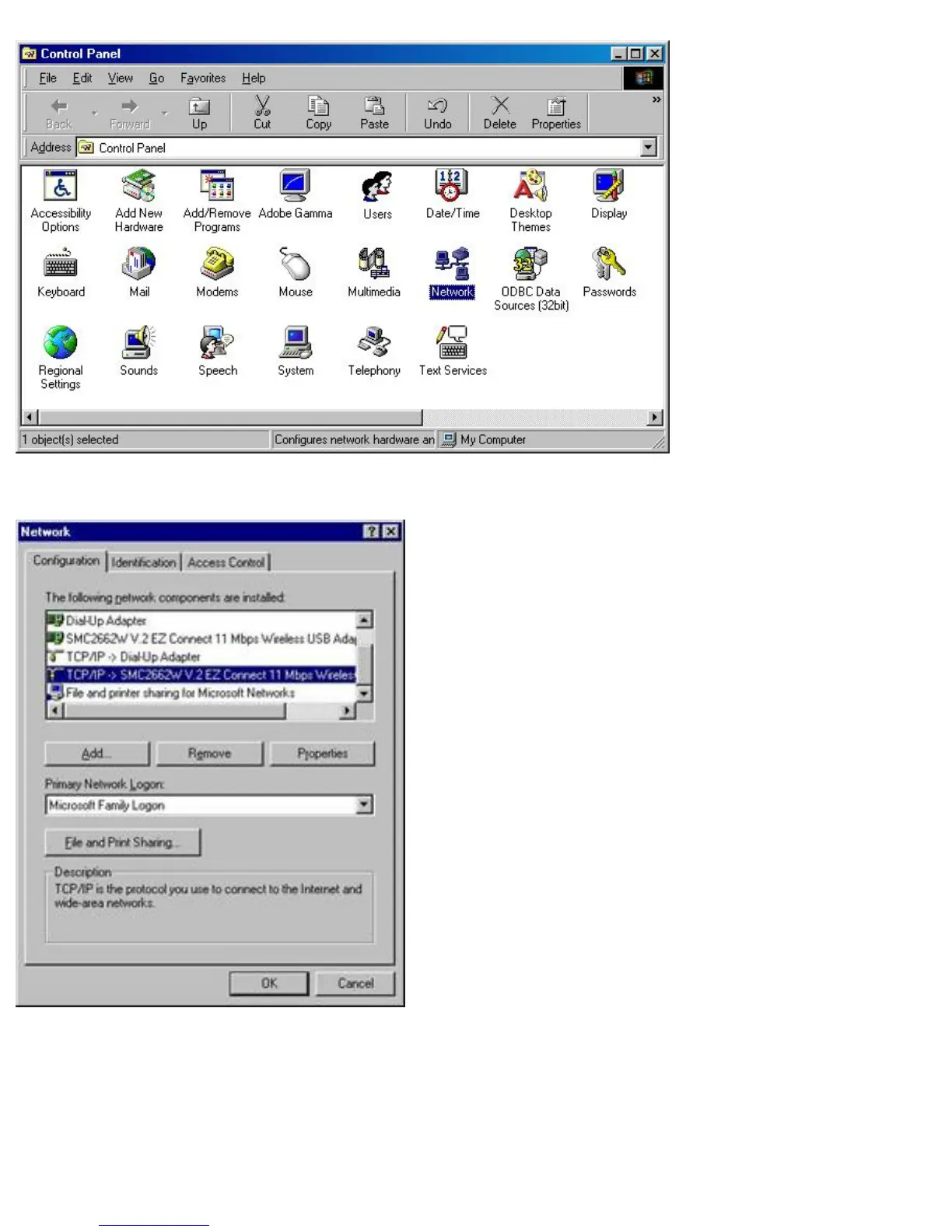The image size is (952, 1232).
Task: Click the highlighted Network icon
Action: pos(452,273)
